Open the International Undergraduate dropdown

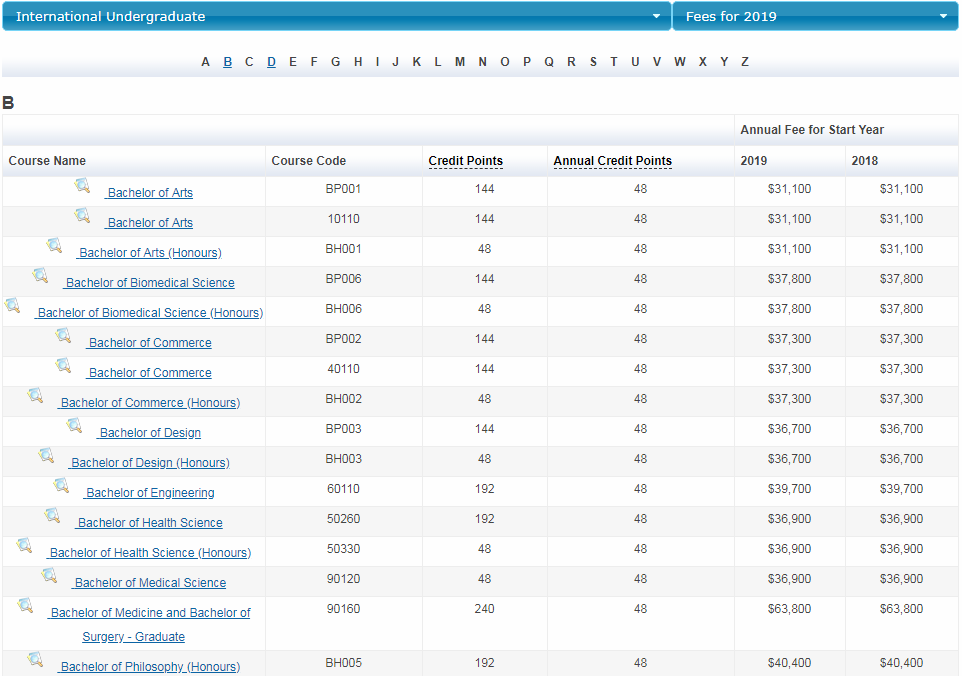(x=336, y=16)
